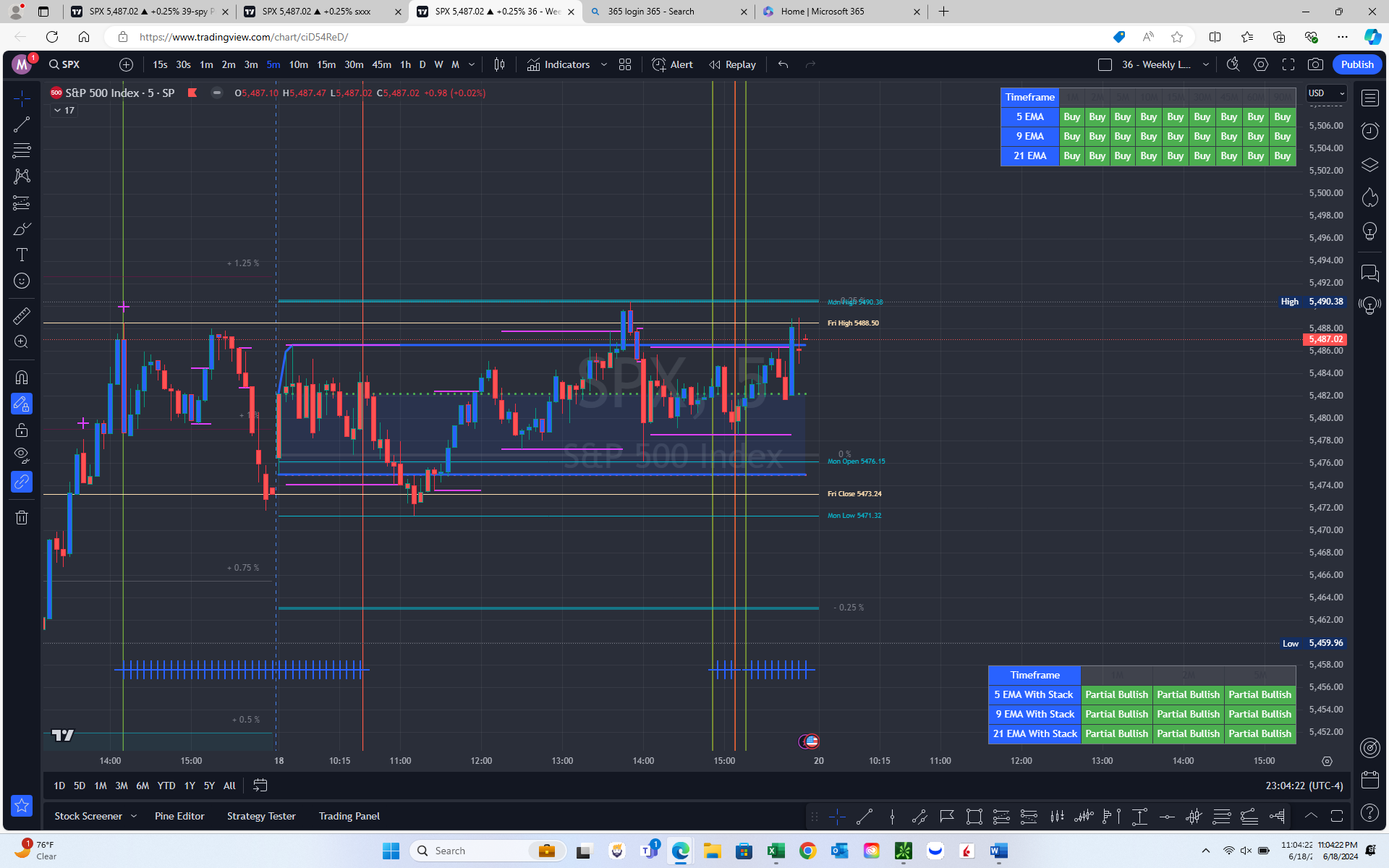Select the Pine Editor tab
Image resolution: width=1389 pixels, height=868 pixels.
click(x=177, y=816)
